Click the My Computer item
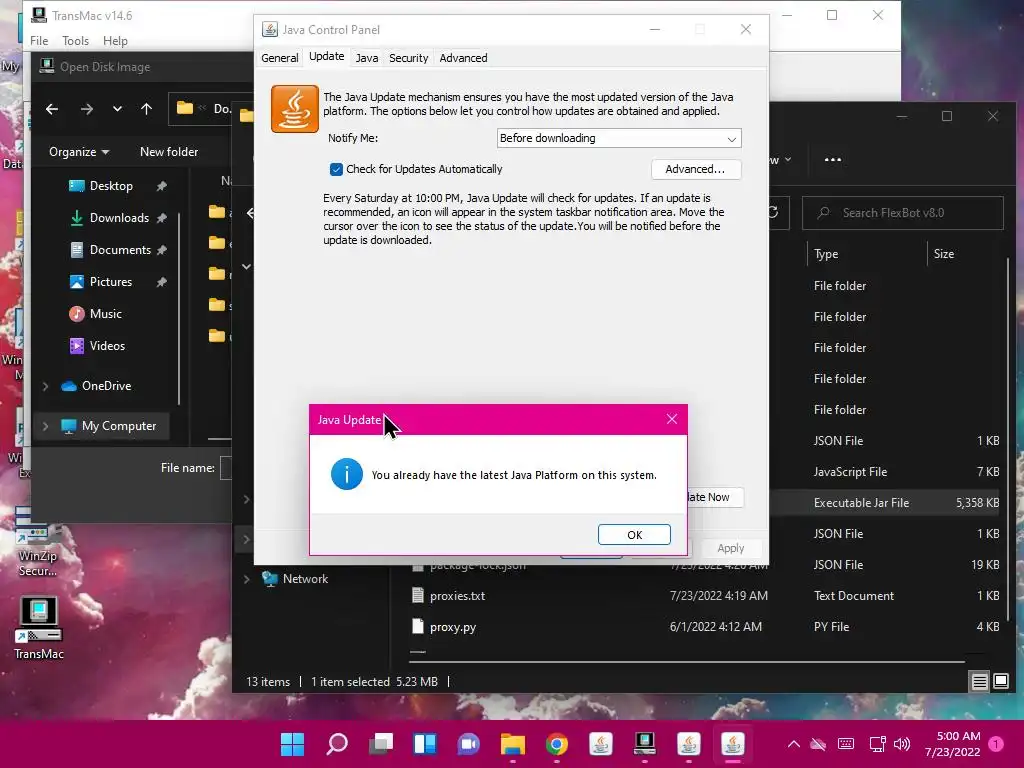Image resolution: width=1024 pixels, height=768 pixels. pos(119,426)
